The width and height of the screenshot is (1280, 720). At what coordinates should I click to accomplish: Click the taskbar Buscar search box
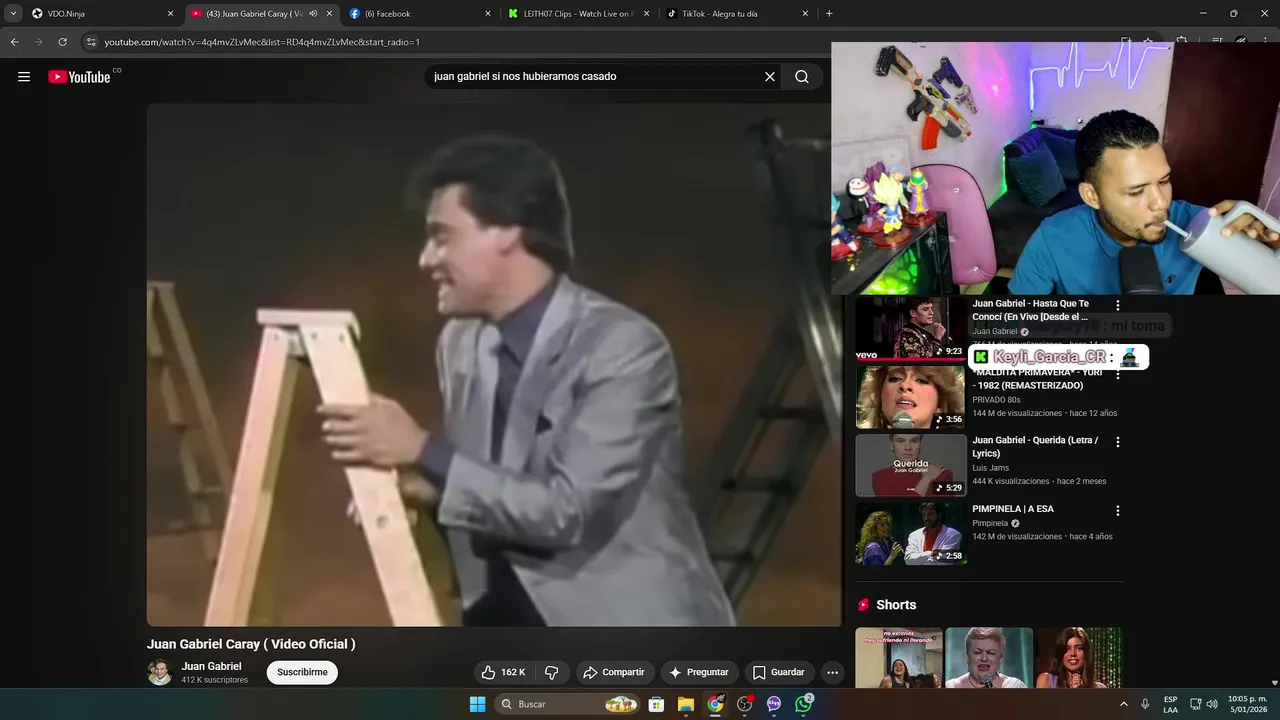[568, 704]
